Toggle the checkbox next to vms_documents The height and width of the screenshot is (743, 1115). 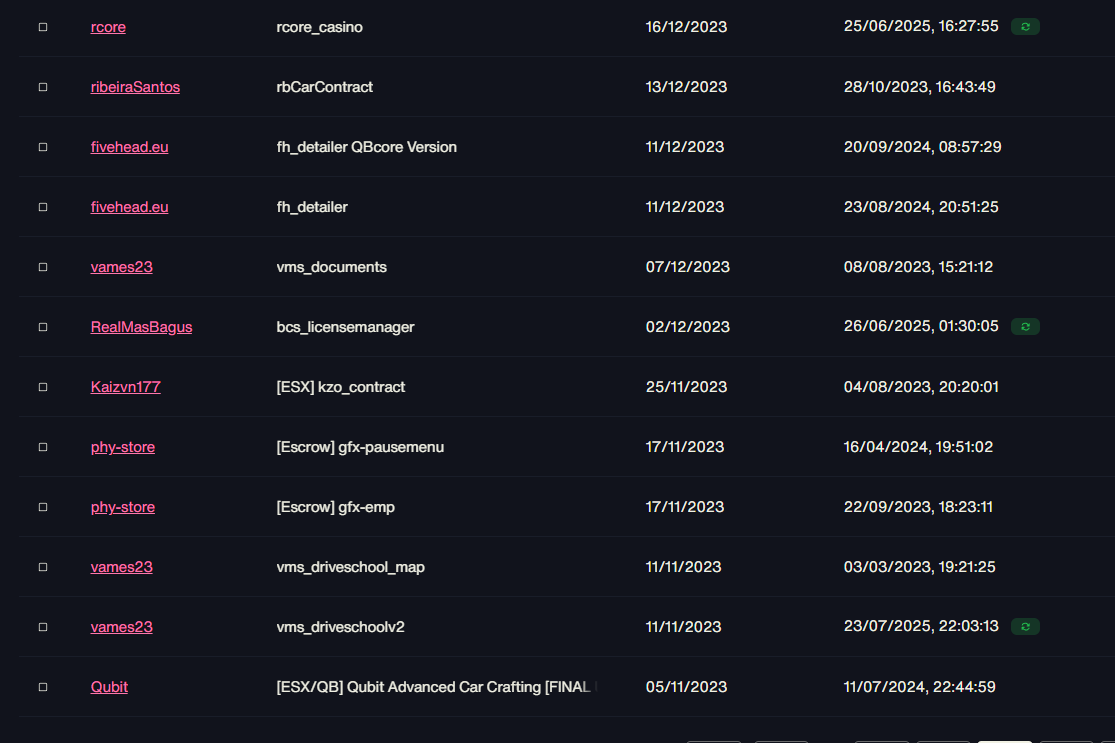43,267
